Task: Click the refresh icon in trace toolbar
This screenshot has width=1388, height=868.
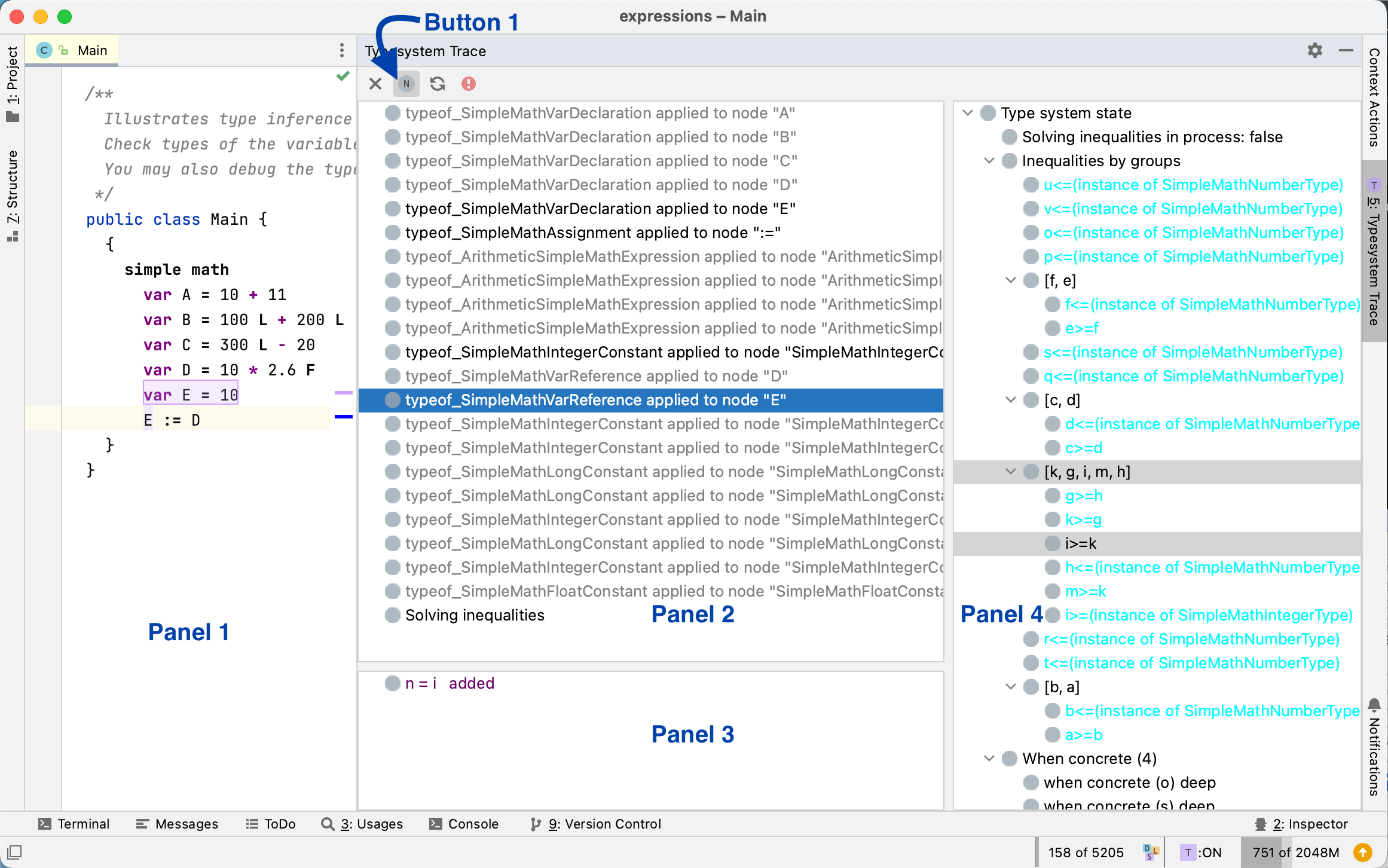Action: tap(438, 84)
